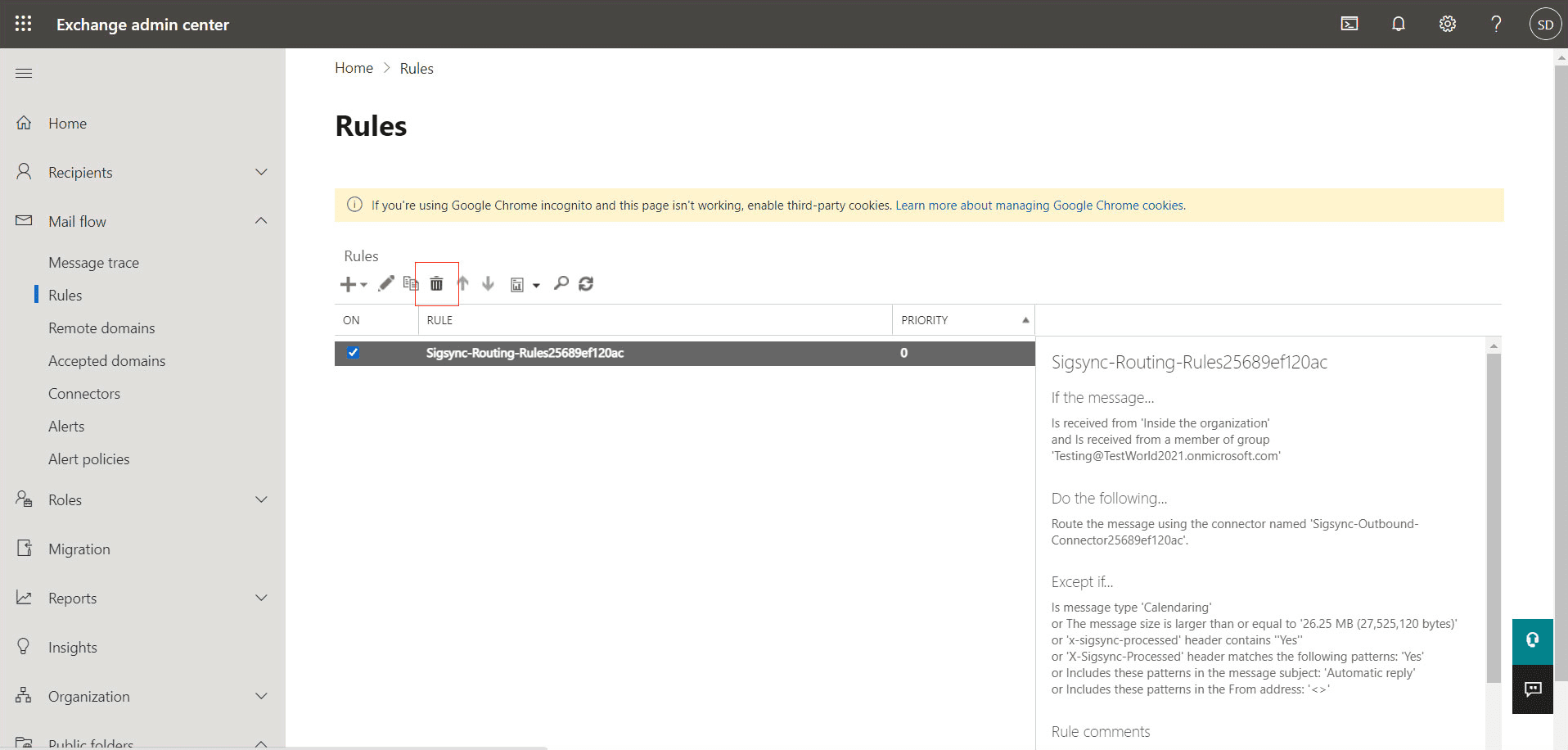
Task: Collapse the Mail flow section
Action: pos(261,221)
